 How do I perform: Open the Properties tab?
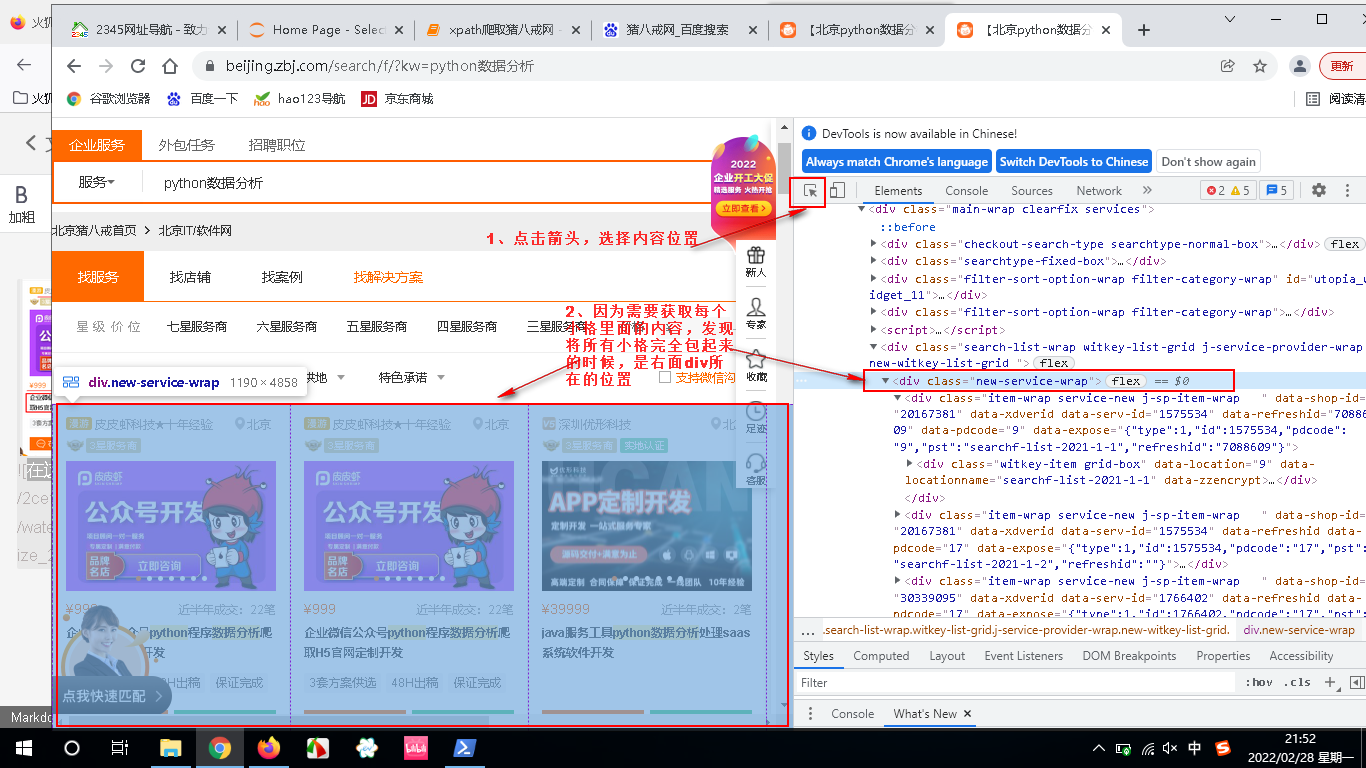(x=1223, y=656)
